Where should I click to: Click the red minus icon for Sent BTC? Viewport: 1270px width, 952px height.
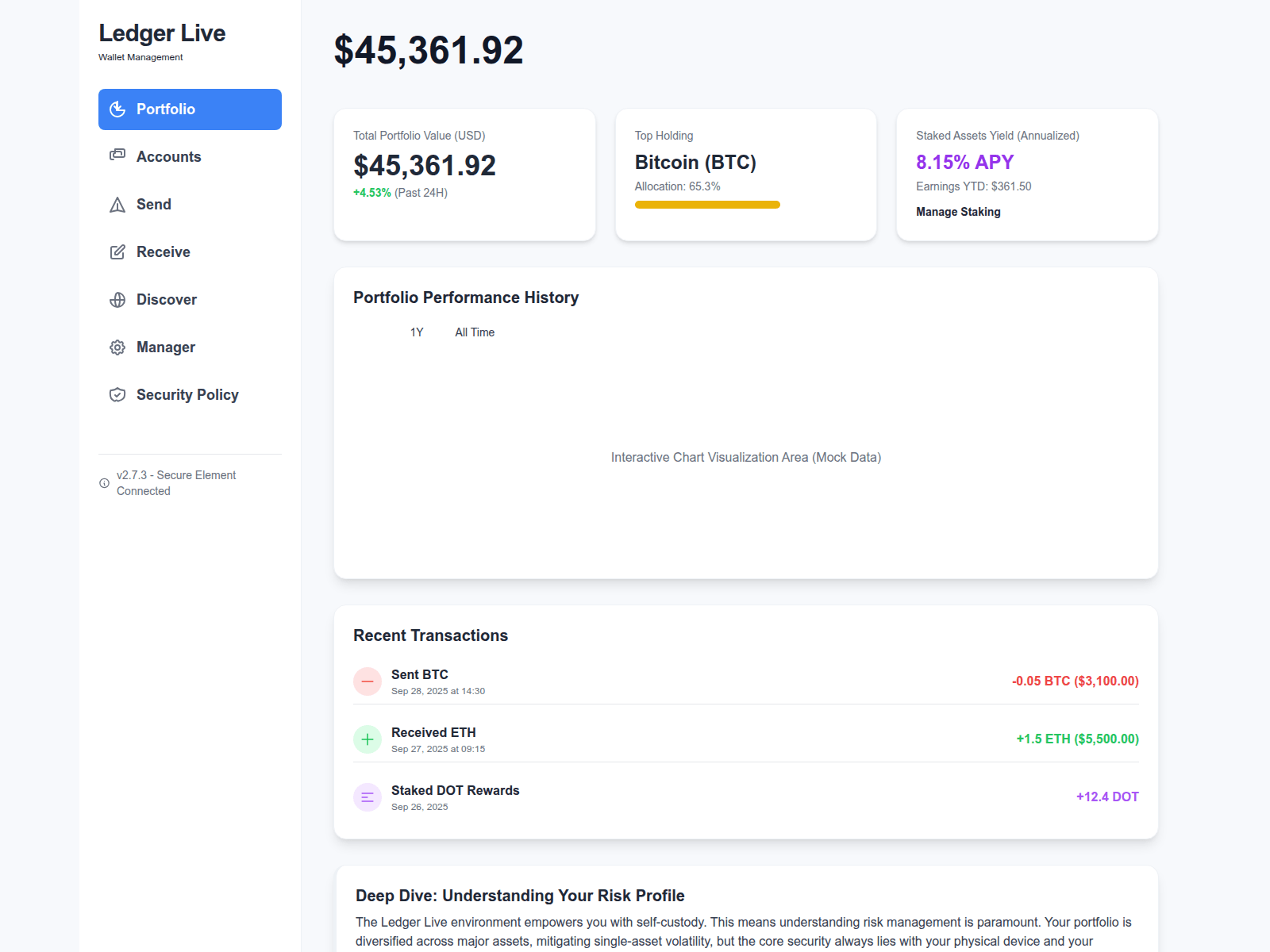point(368,681)
